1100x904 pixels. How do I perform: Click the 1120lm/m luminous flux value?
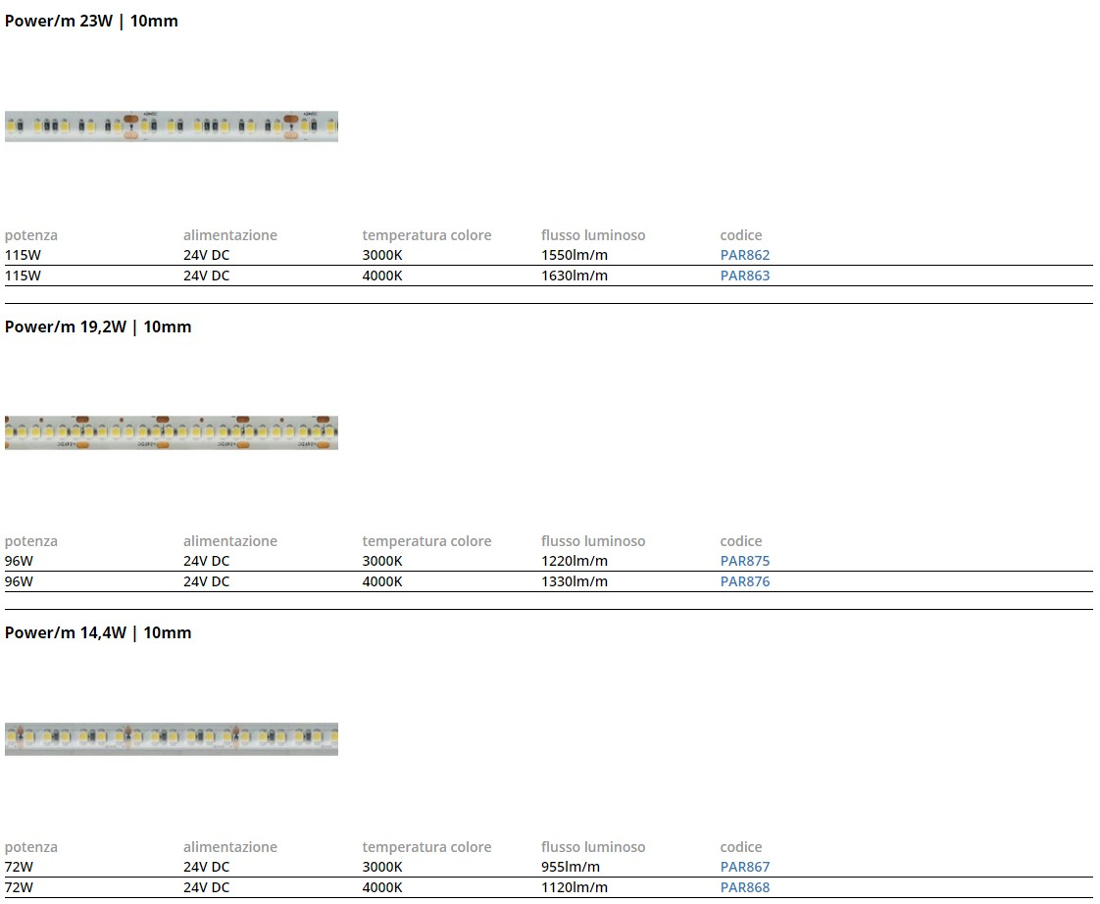pyautogui.click(x=574, y=887)
